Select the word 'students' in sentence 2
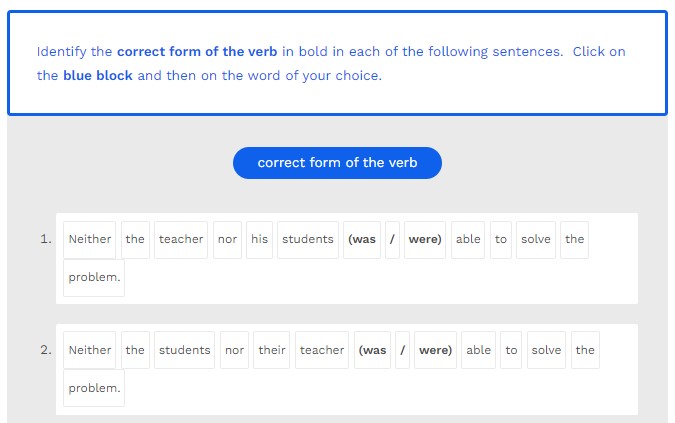The width and height of the screenshot is (675, 423). click(x=185, y=351)
